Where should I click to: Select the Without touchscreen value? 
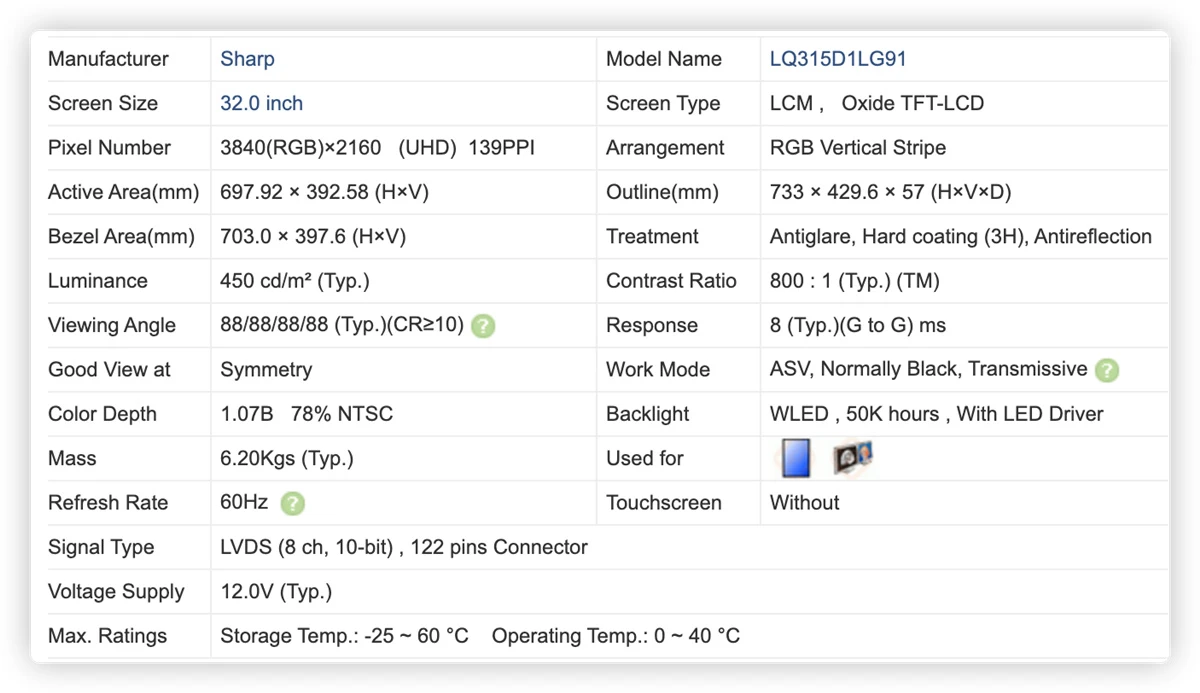(805, 502)
